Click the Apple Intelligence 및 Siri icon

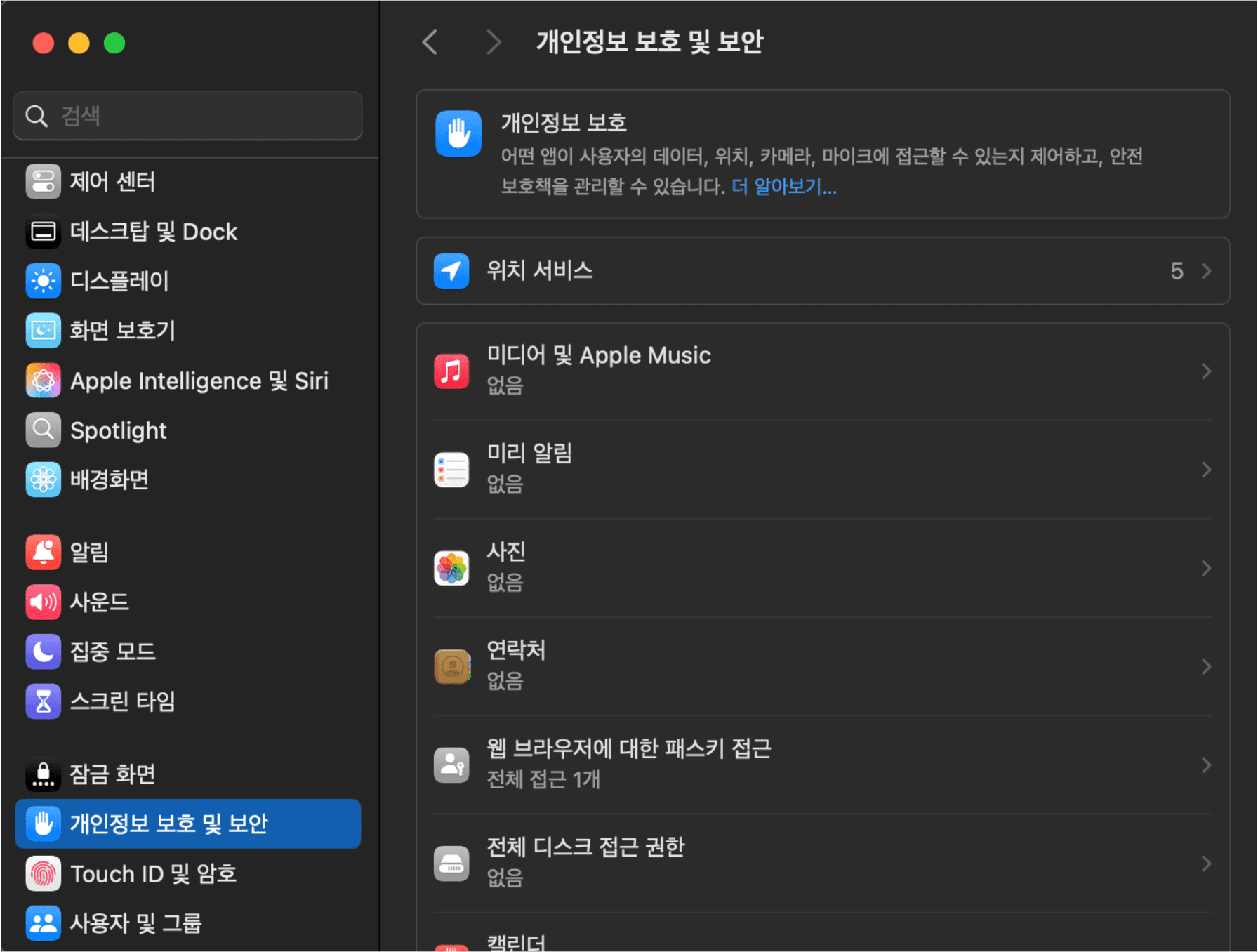click(x=43, y=381)
